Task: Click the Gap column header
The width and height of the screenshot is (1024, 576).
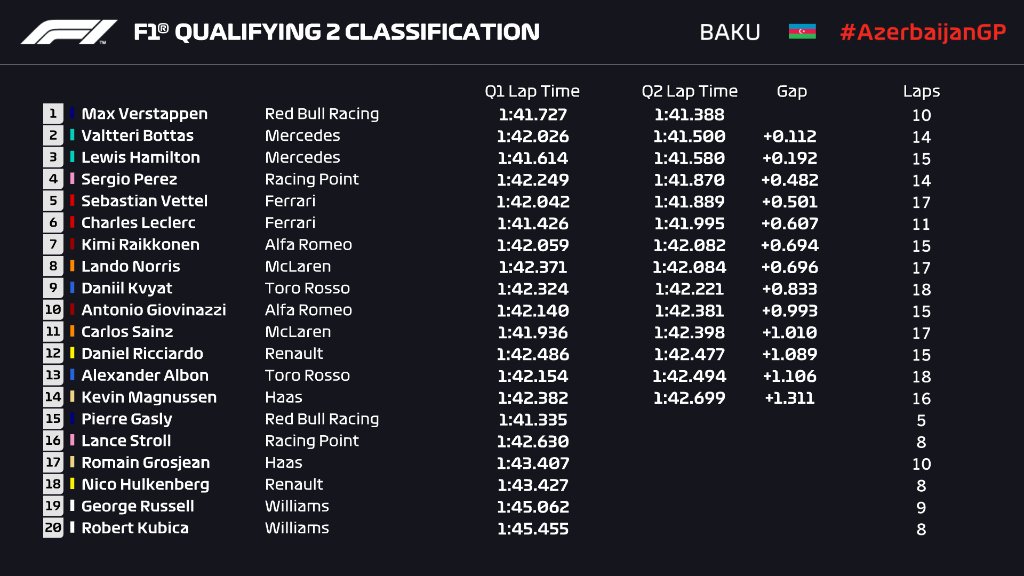Action: 791,91
